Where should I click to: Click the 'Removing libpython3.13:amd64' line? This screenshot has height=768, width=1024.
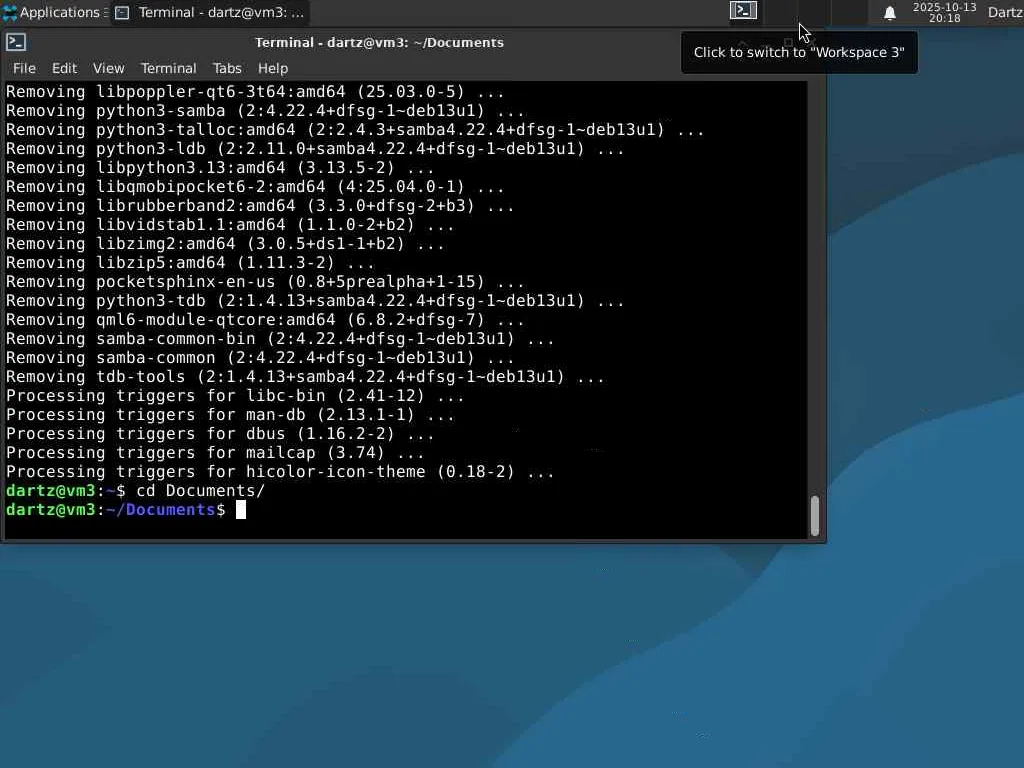click(220, 167)
